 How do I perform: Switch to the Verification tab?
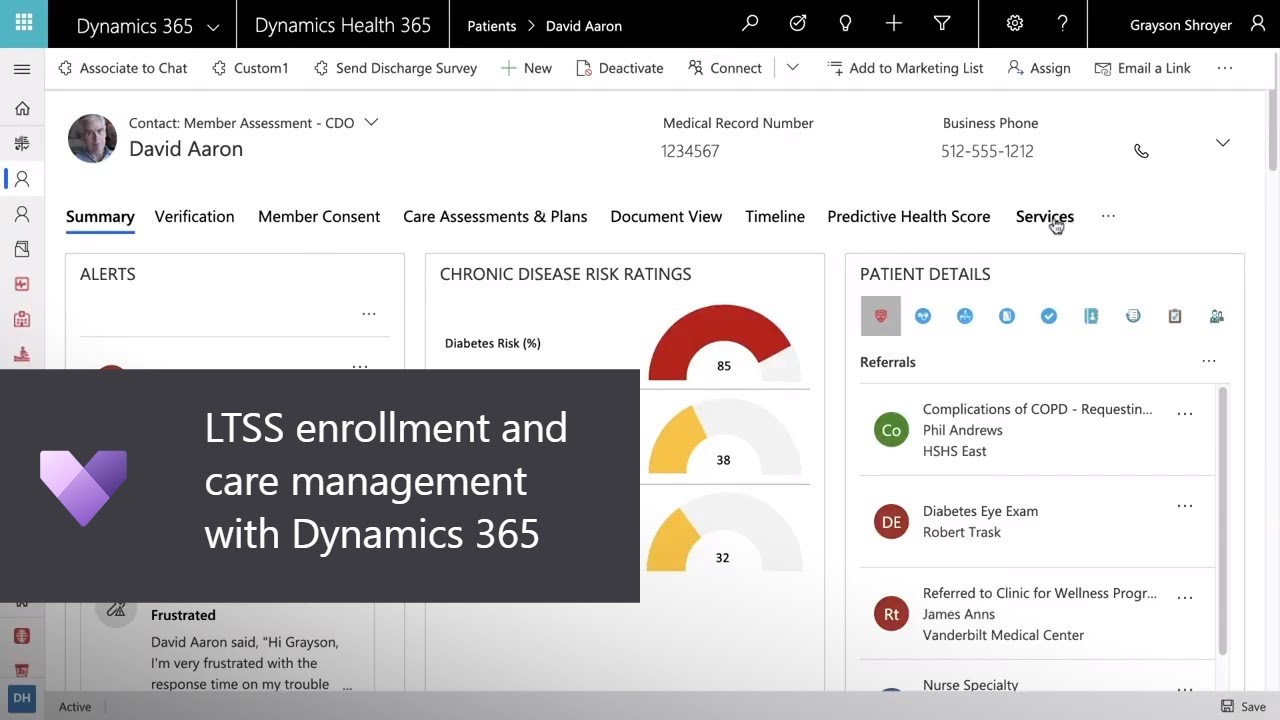point(194,216)
